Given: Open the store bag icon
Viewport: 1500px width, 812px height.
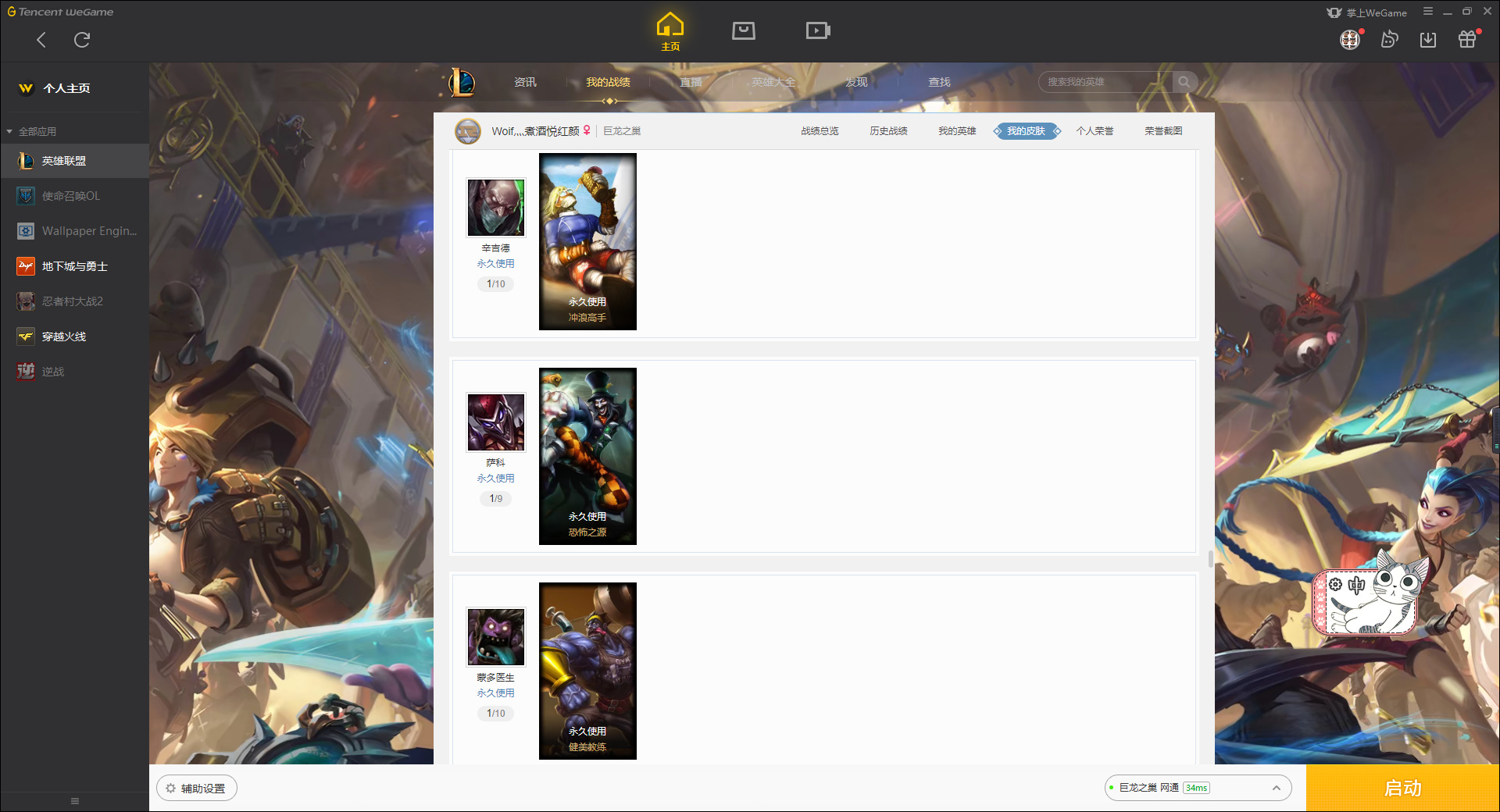Looking at the screenshot, I should point(744,30).
